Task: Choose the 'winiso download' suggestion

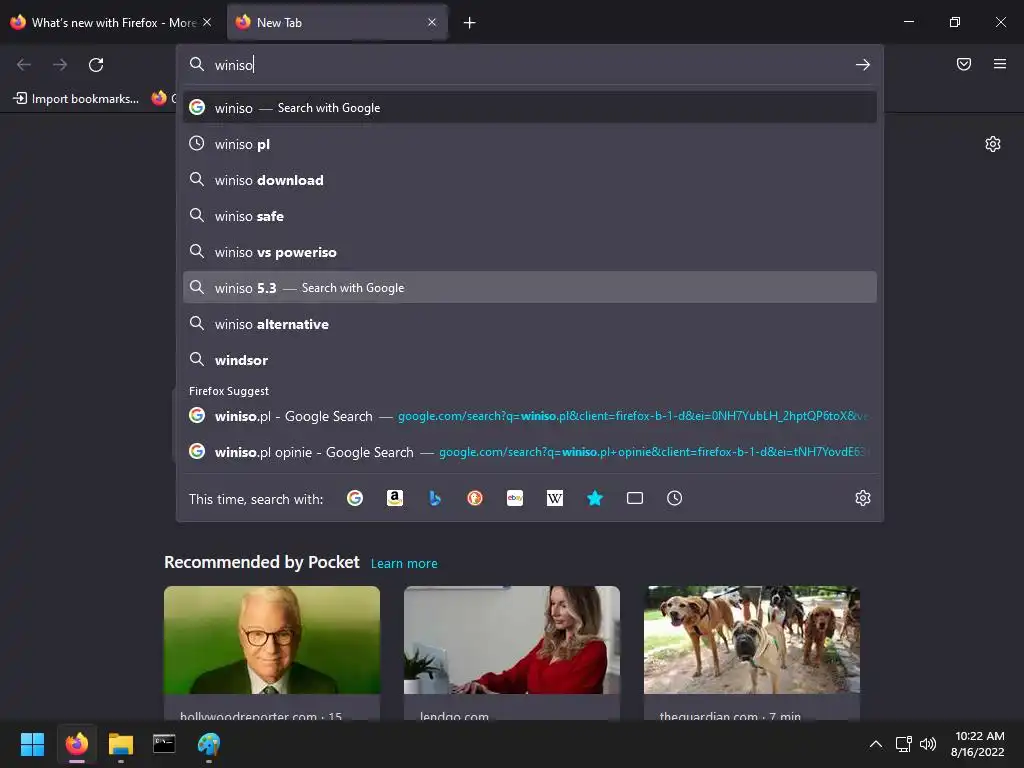Action: coord(530,180)
